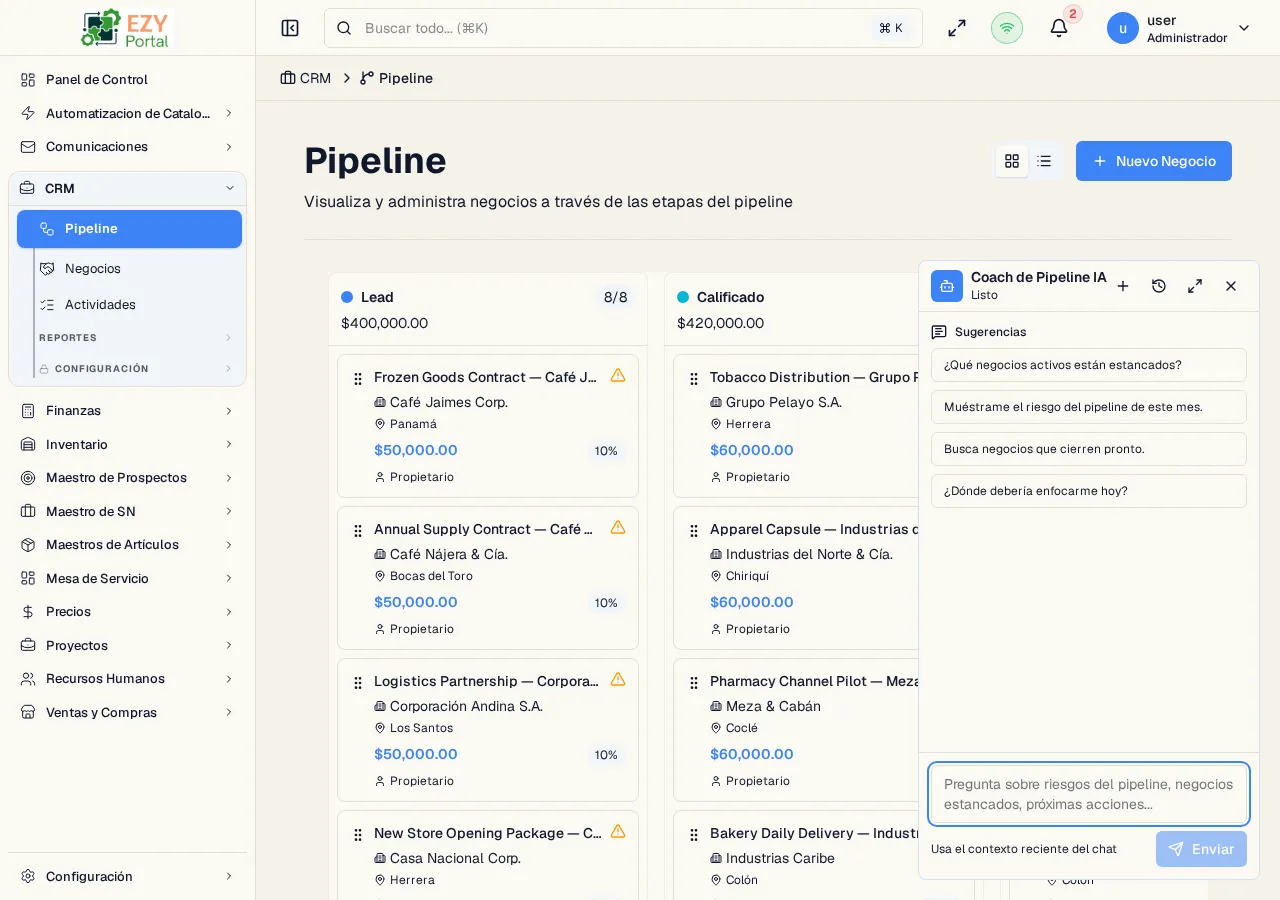Click the Lead stage 8/8 counter
This screenshot has width=1280, height=900.
[x=616, y=297]
